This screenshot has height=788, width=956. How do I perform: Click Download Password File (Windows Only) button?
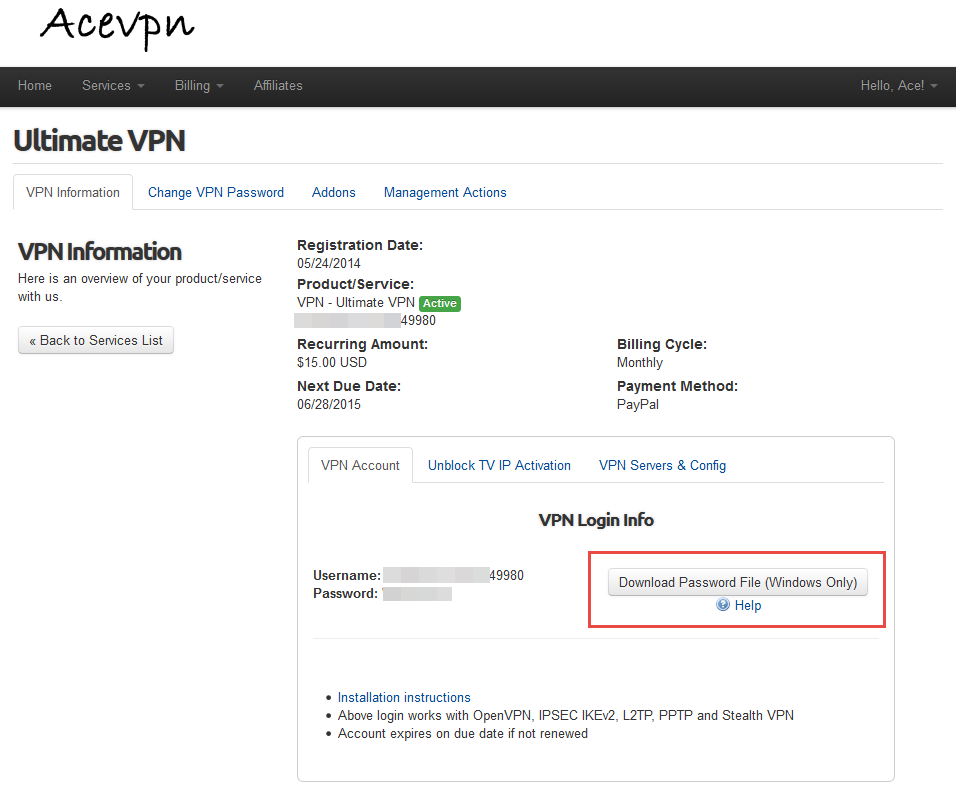pyautogui.click(x=738, y=582)
